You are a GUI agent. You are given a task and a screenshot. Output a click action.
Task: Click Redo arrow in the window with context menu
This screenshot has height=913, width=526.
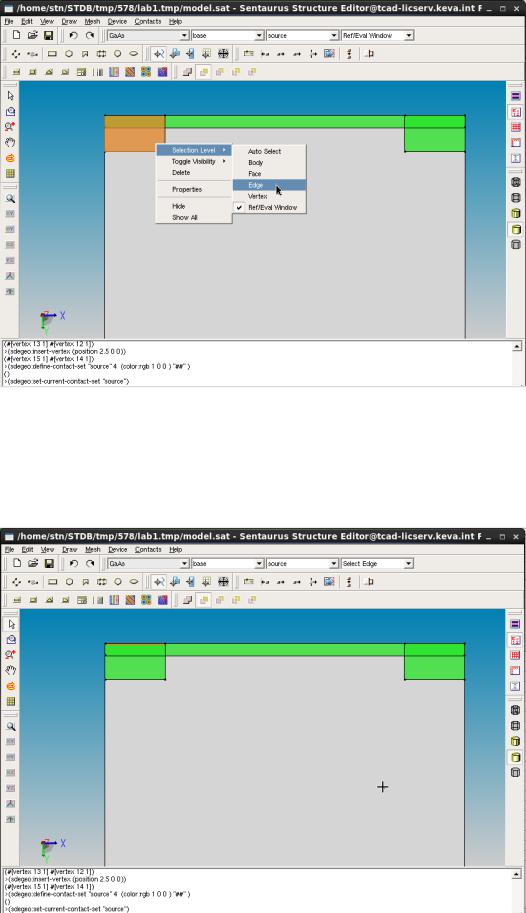coord(90,35)
